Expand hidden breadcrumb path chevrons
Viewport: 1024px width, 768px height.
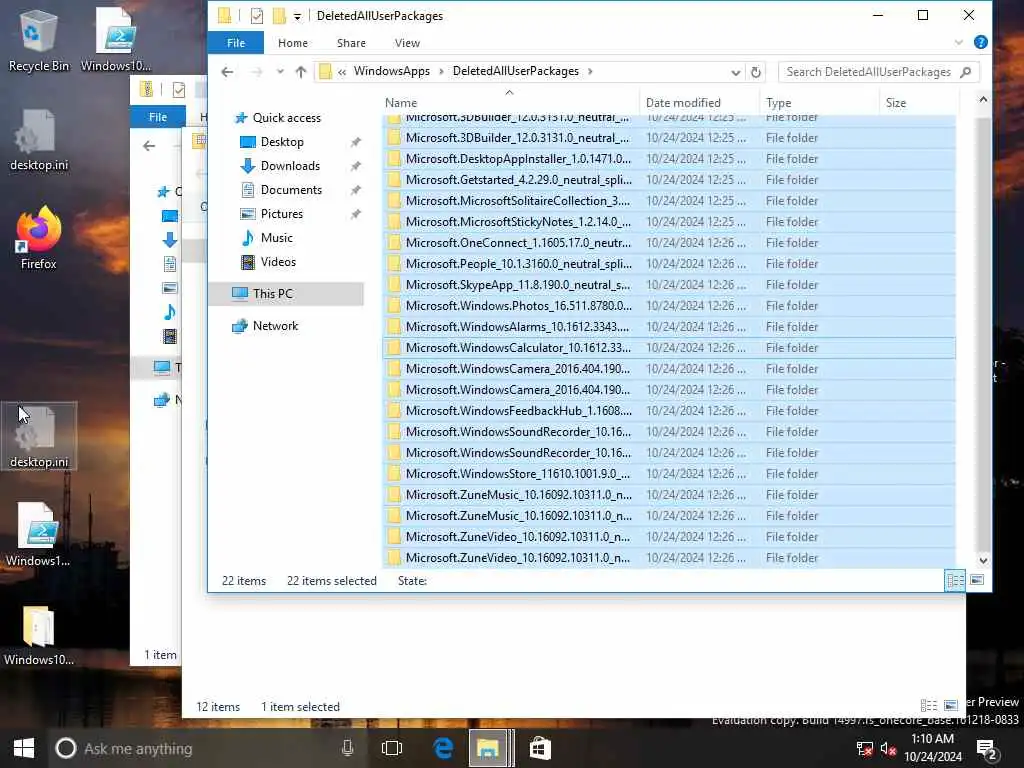342,72
